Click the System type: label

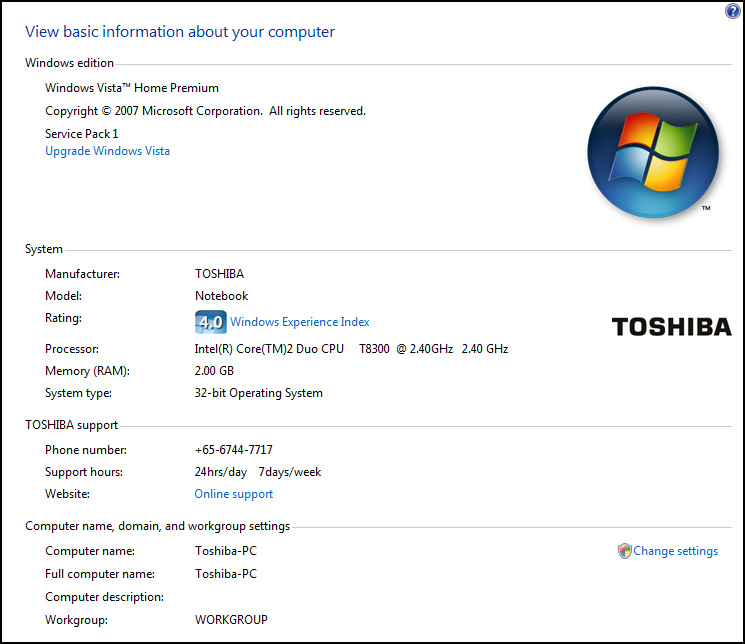pyautogui.click(x=78, y=393)
